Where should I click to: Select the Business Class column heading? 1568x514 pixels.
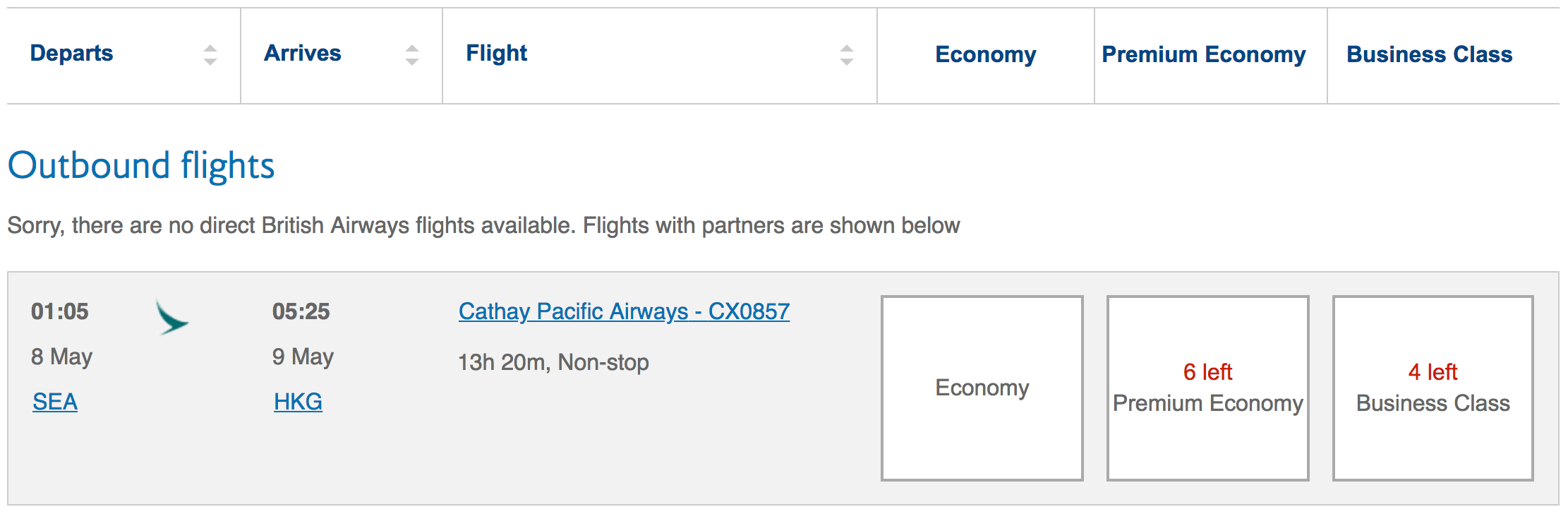click(1429, 55)
